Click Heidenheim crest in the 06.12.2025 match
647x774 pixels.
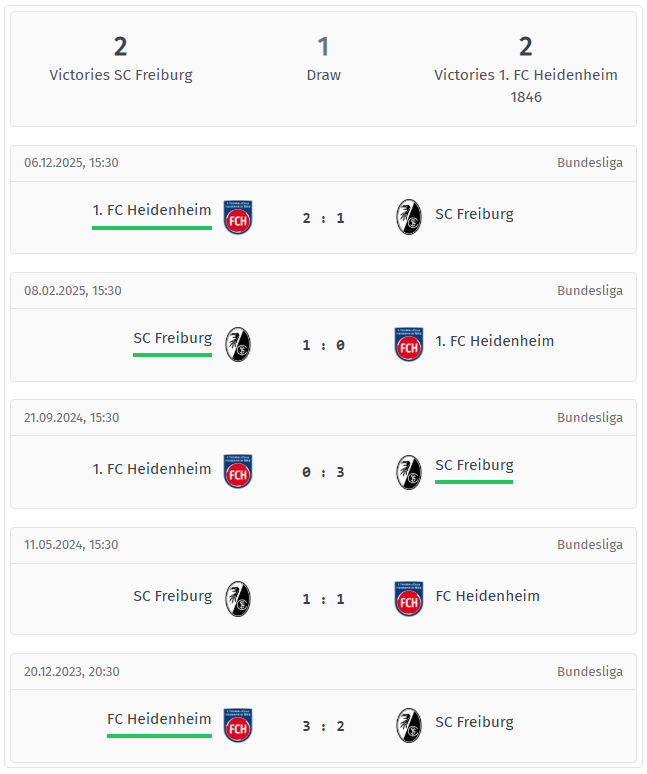[x=238, y=217]
